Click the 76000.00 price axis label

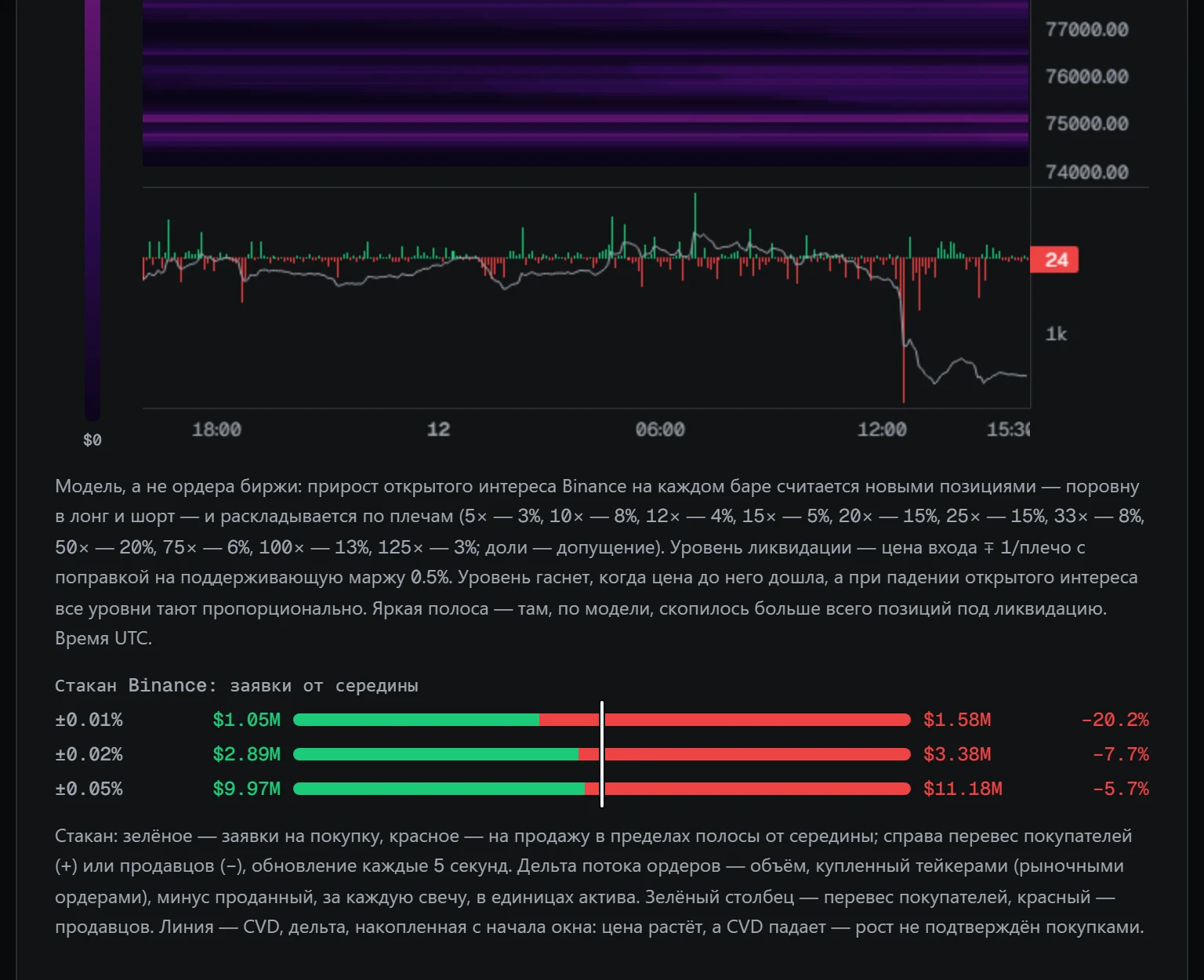(x=1086, y=77)
